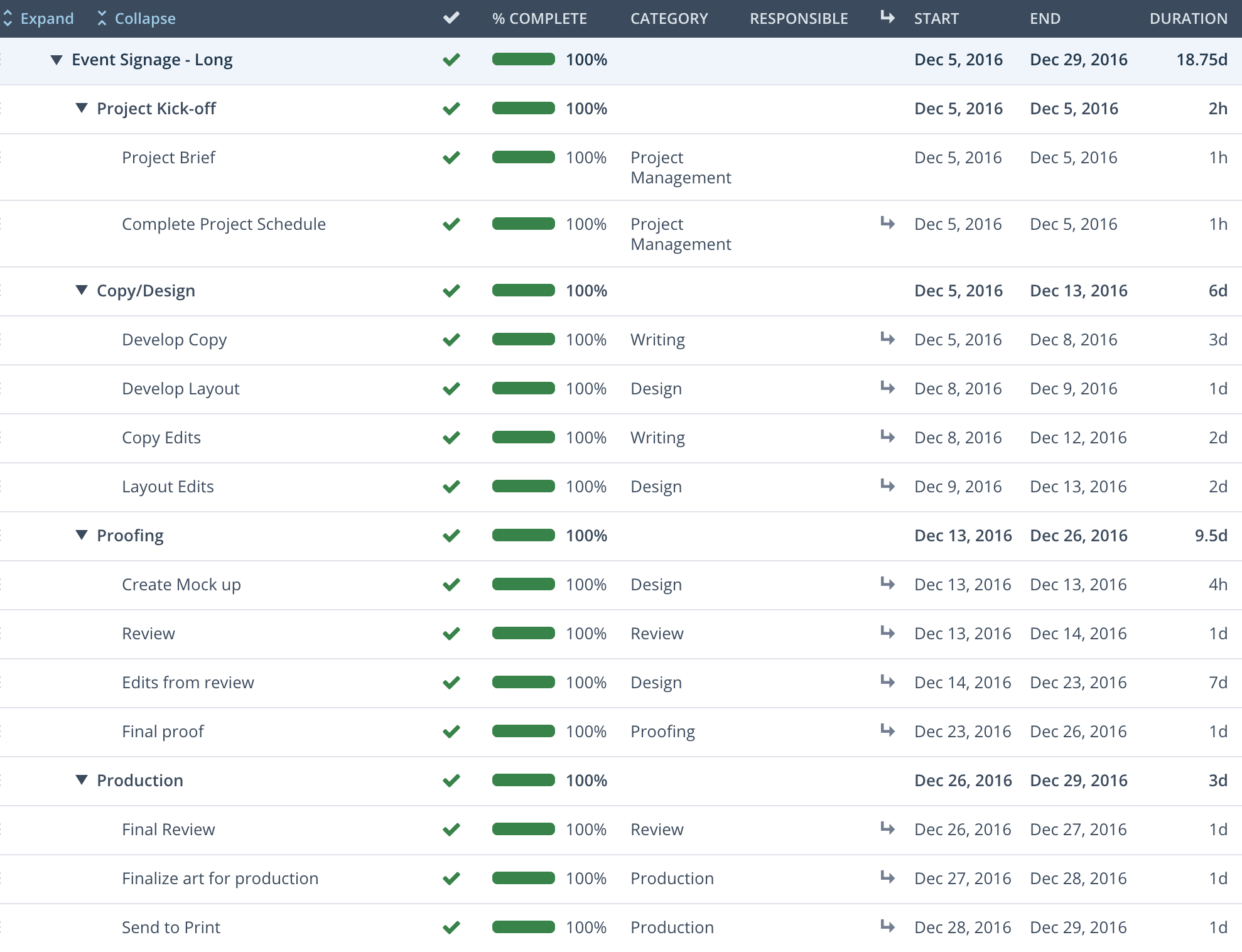Click dependency arrow icon in header

(887, 18)
